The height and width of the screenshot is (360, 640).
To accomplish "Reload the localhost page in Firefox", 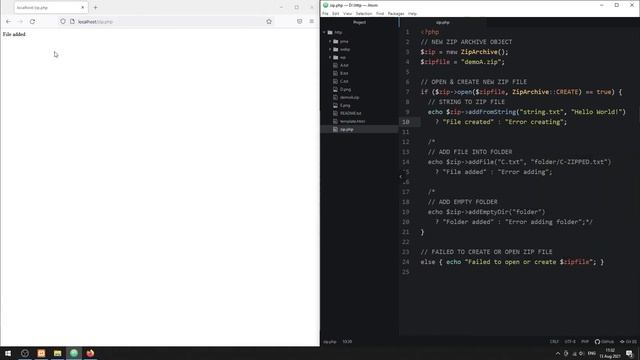I will pyautogui.click(x=32, y=22).
